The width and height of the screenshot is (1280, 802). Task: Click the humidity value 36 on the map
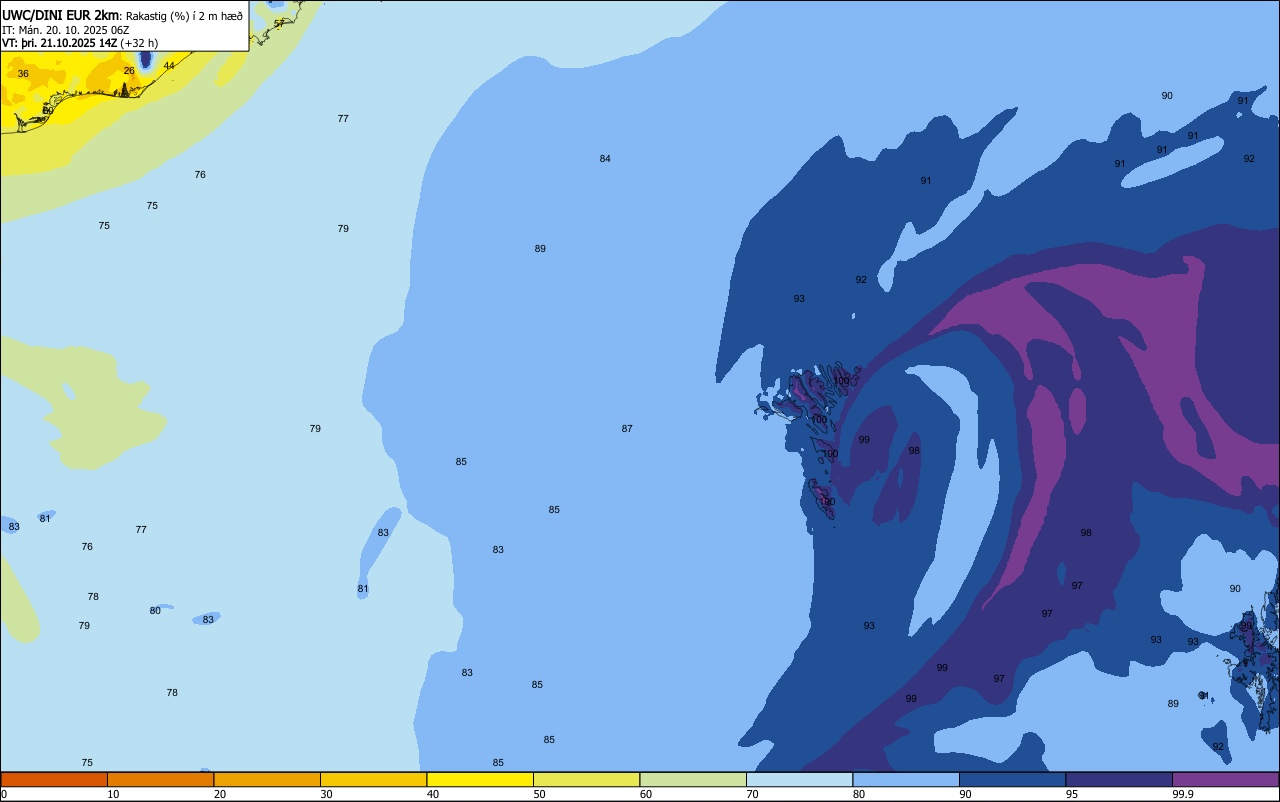23,74
